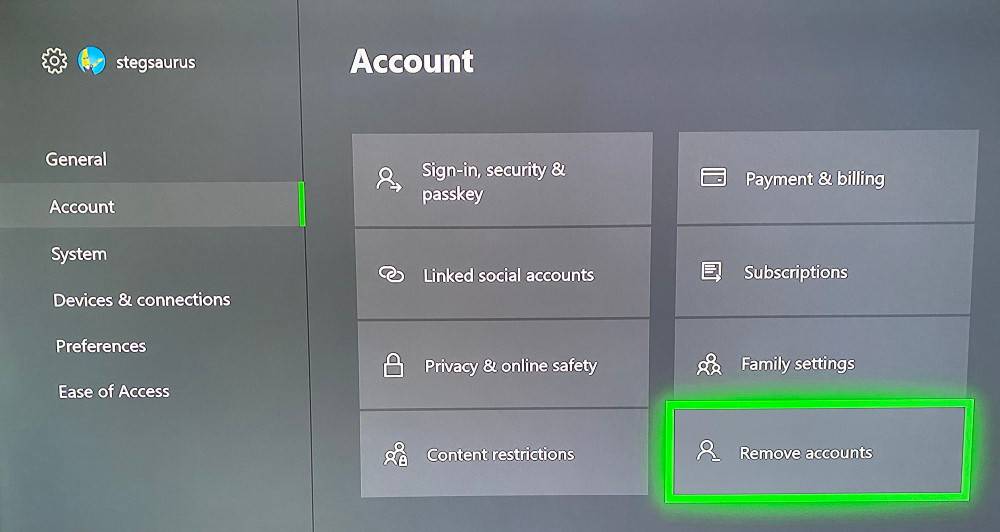
Task: Open the Ease of Access section
Action: click(x=114, y=391)
